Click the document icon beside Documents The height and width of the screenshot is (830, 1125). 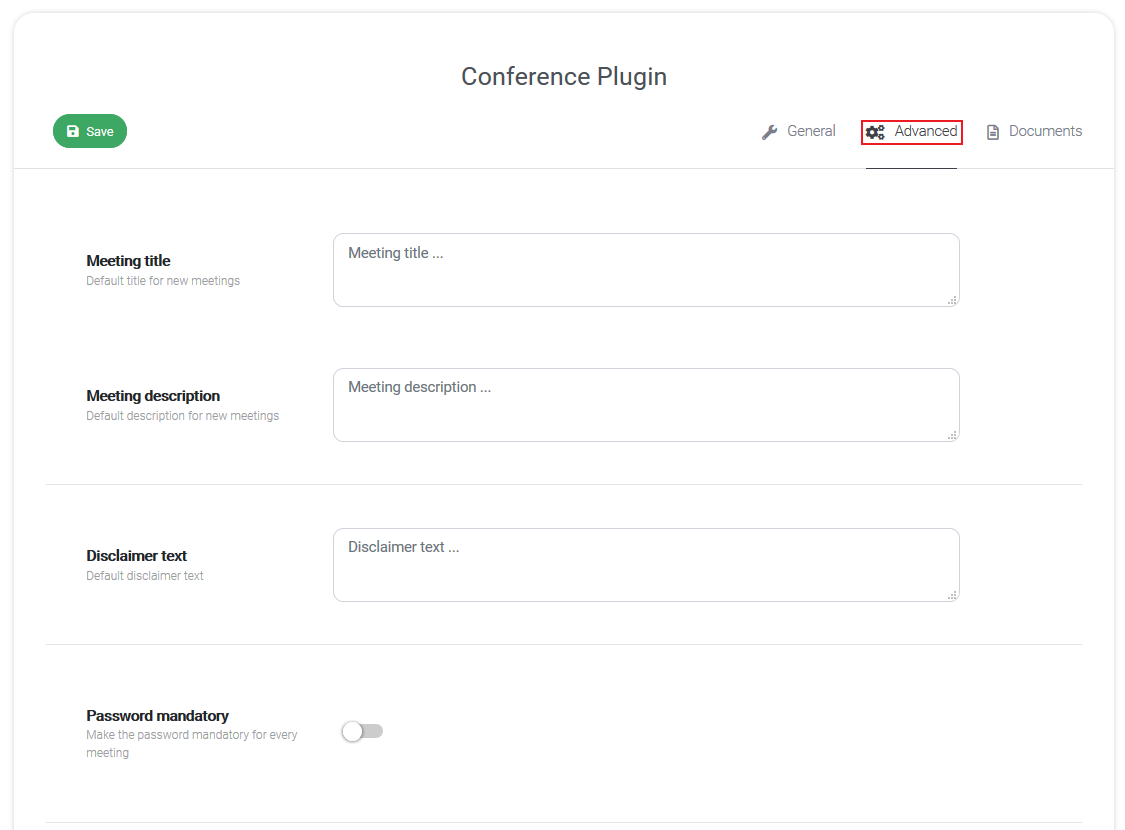993,132
